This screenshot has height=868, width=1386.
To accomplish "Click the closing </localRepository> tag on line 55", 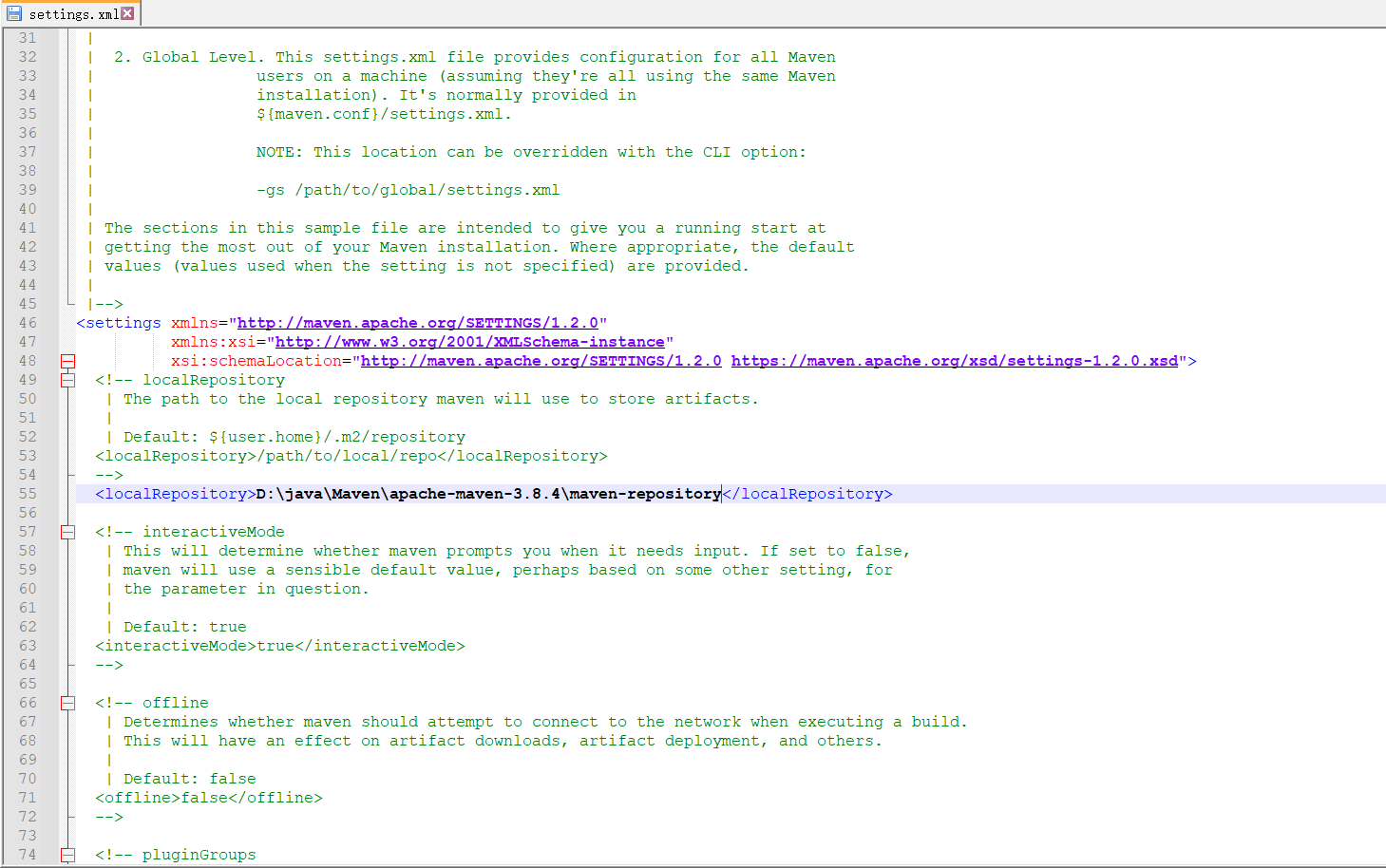I will (807, 494).
